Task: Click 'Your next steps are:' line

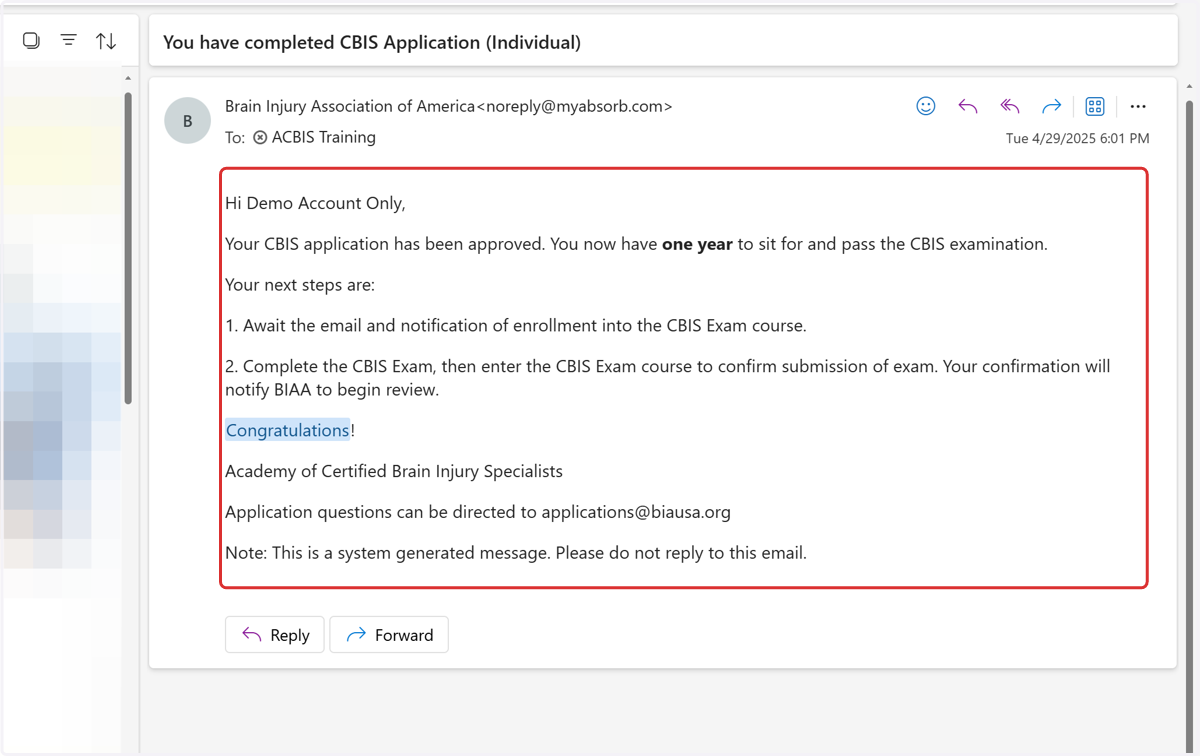Action: (300, 285)
